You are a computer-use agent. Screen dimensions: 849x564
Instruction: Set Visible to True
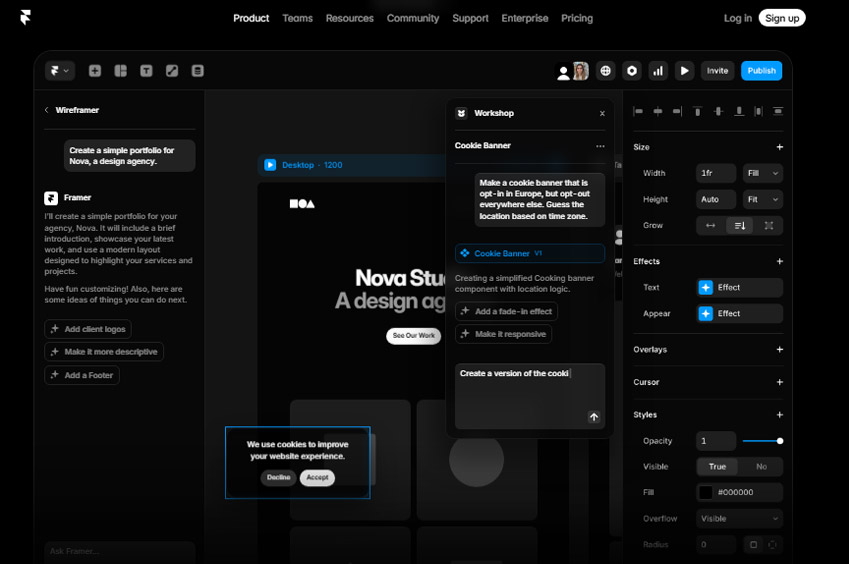coord(717,467)
